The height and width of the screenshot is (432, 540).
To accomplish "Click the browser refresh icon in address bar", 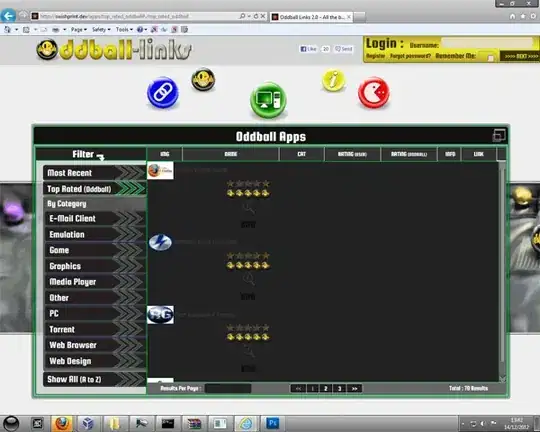I will pyautogui.click(x=256, y=16).
